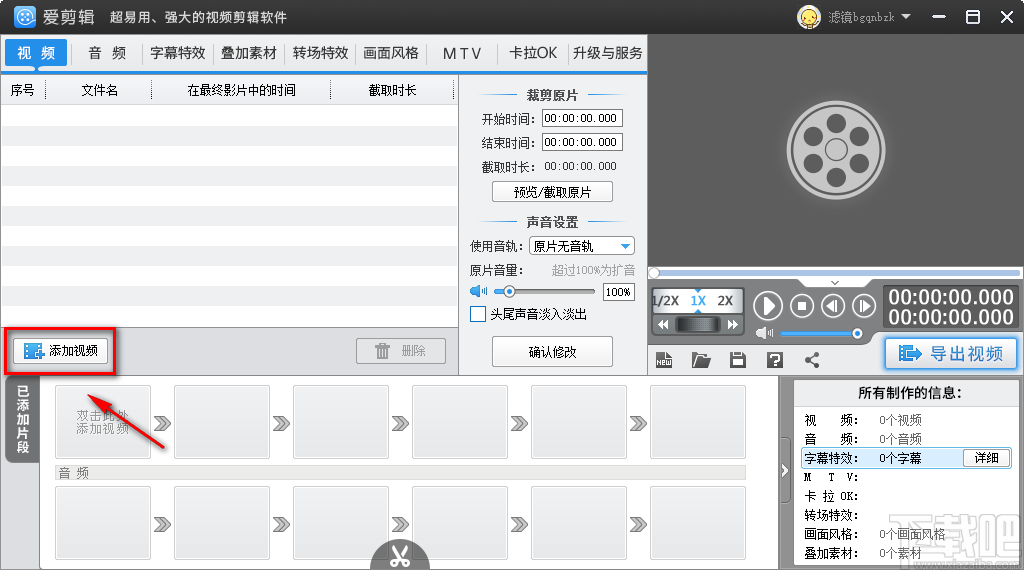Open help with the question mark icon

(x=775, y=360)
